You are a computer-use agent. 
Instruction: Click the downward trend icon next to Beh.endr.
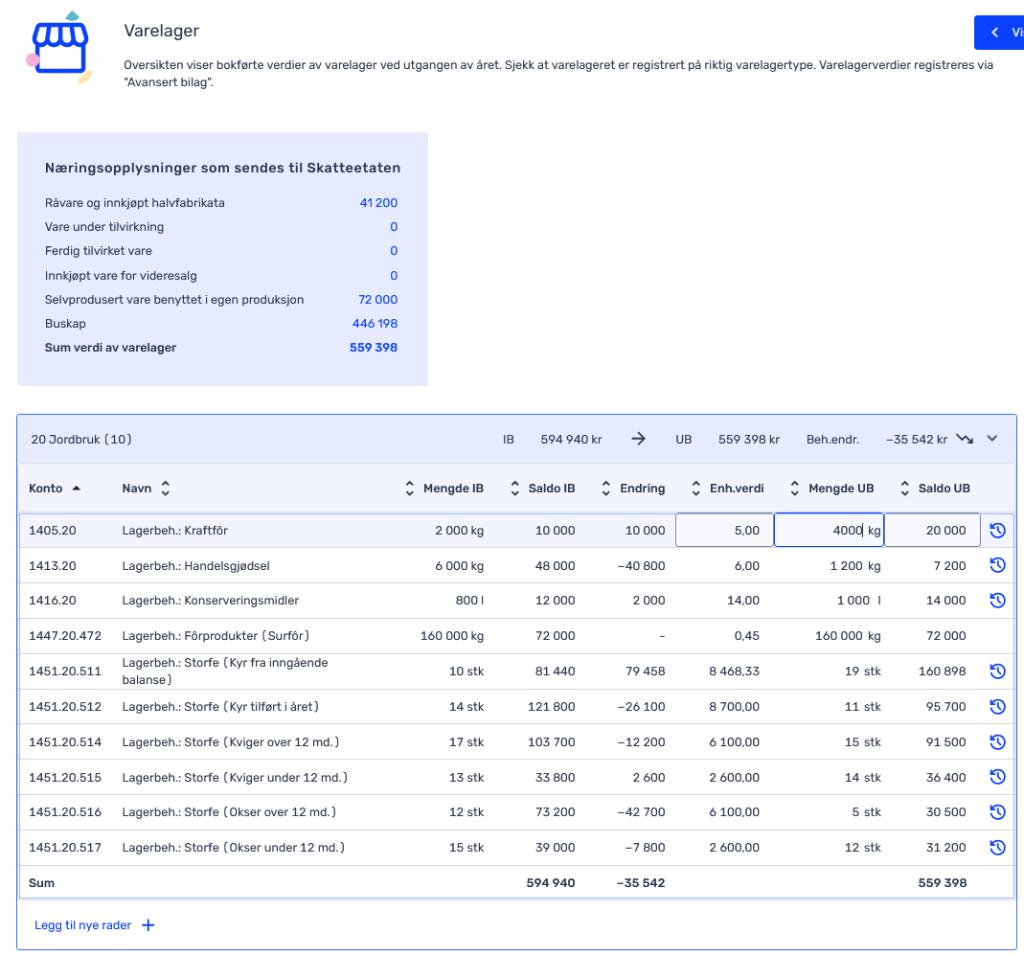(x=965, y=439)
